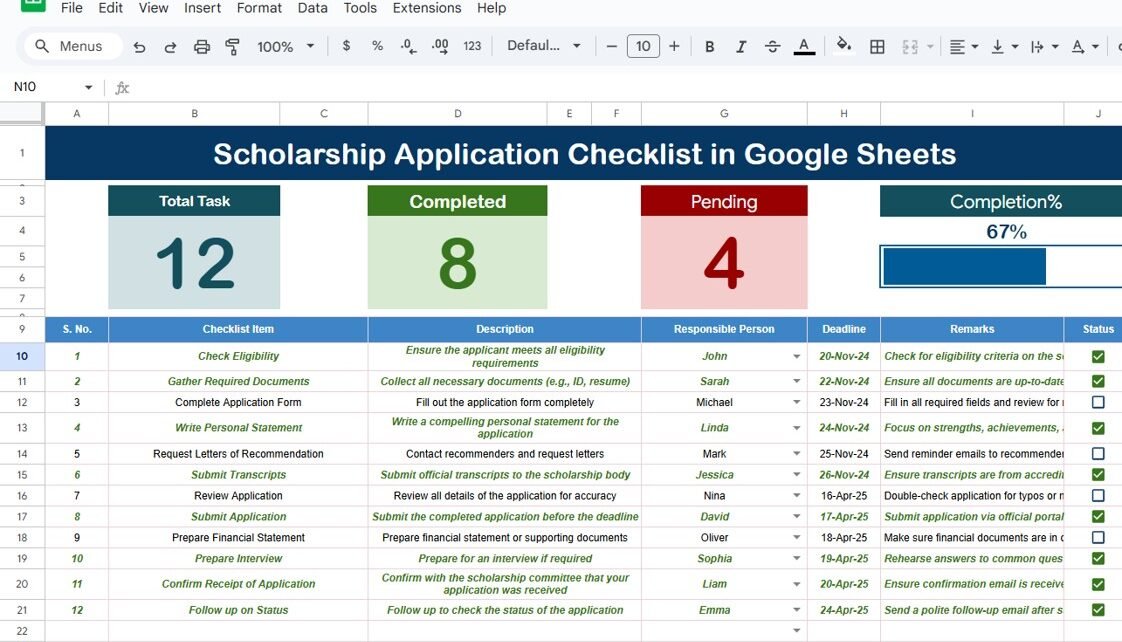Uncheck Status for Check Eligibility row
The width and height of the screenshot is (1122, 642).
(1098, 356)
